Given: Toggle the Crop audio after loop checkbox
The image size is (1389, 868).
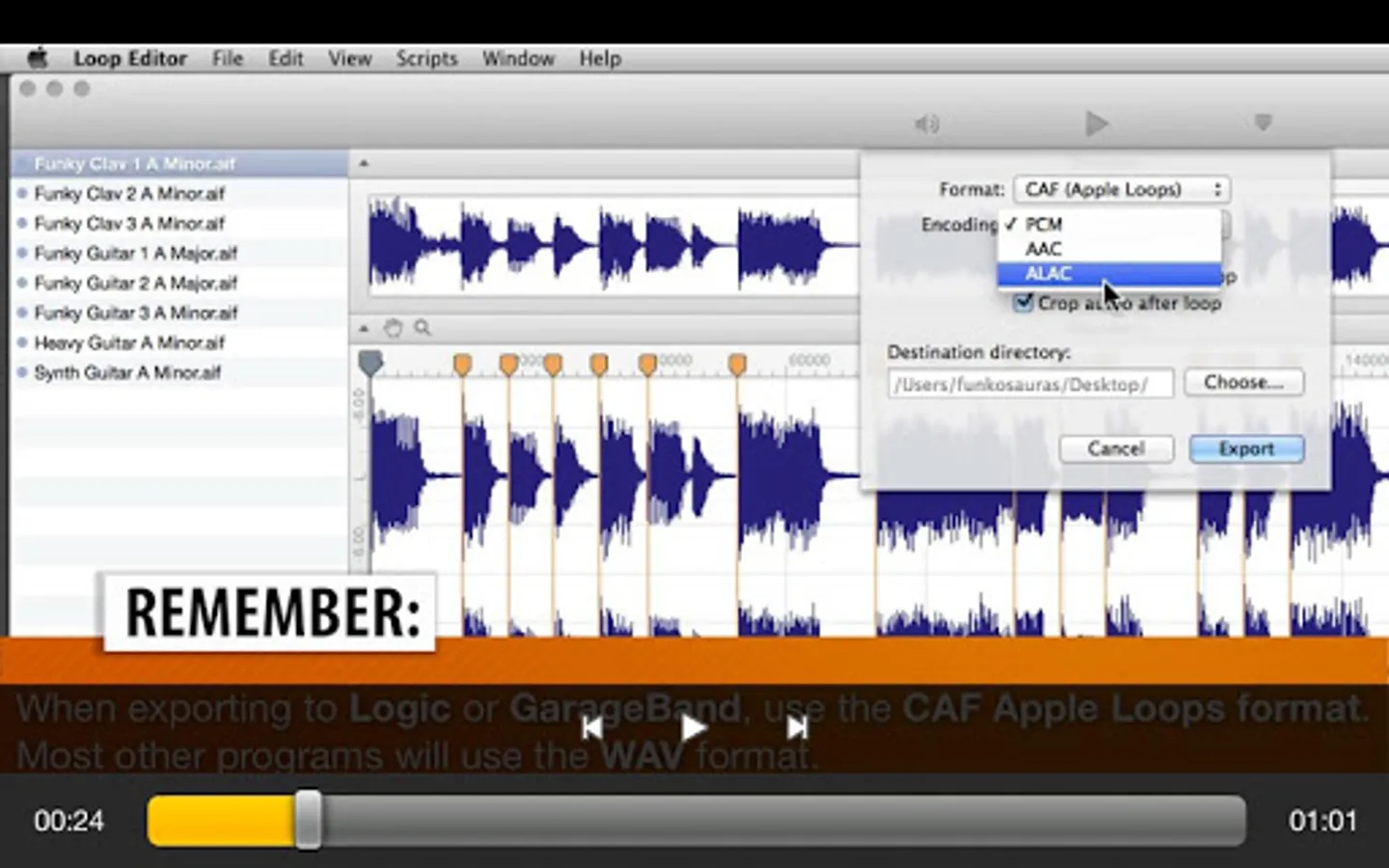Looking at the screenshot, I should click(1023, 303).
